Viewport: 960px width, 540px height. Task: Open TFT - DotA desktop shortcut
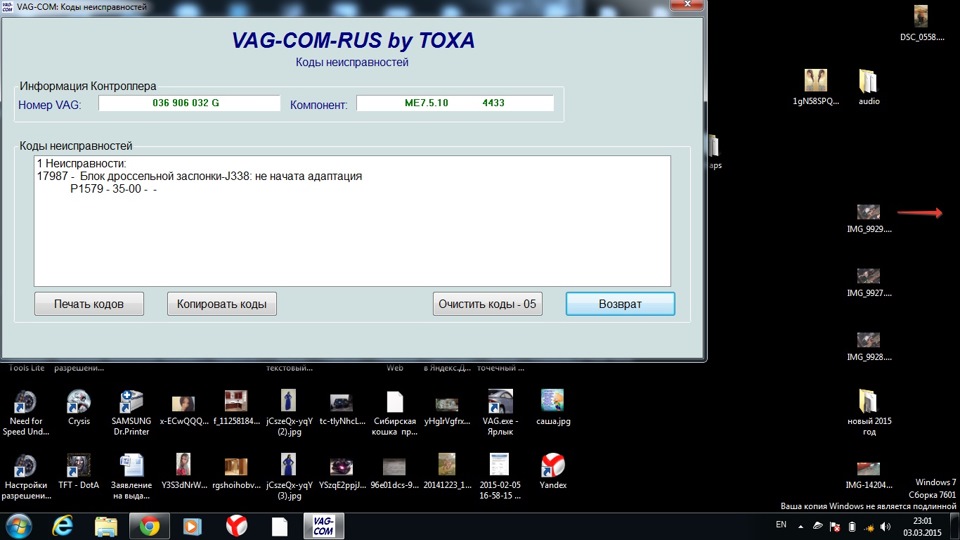click(78, 472)
